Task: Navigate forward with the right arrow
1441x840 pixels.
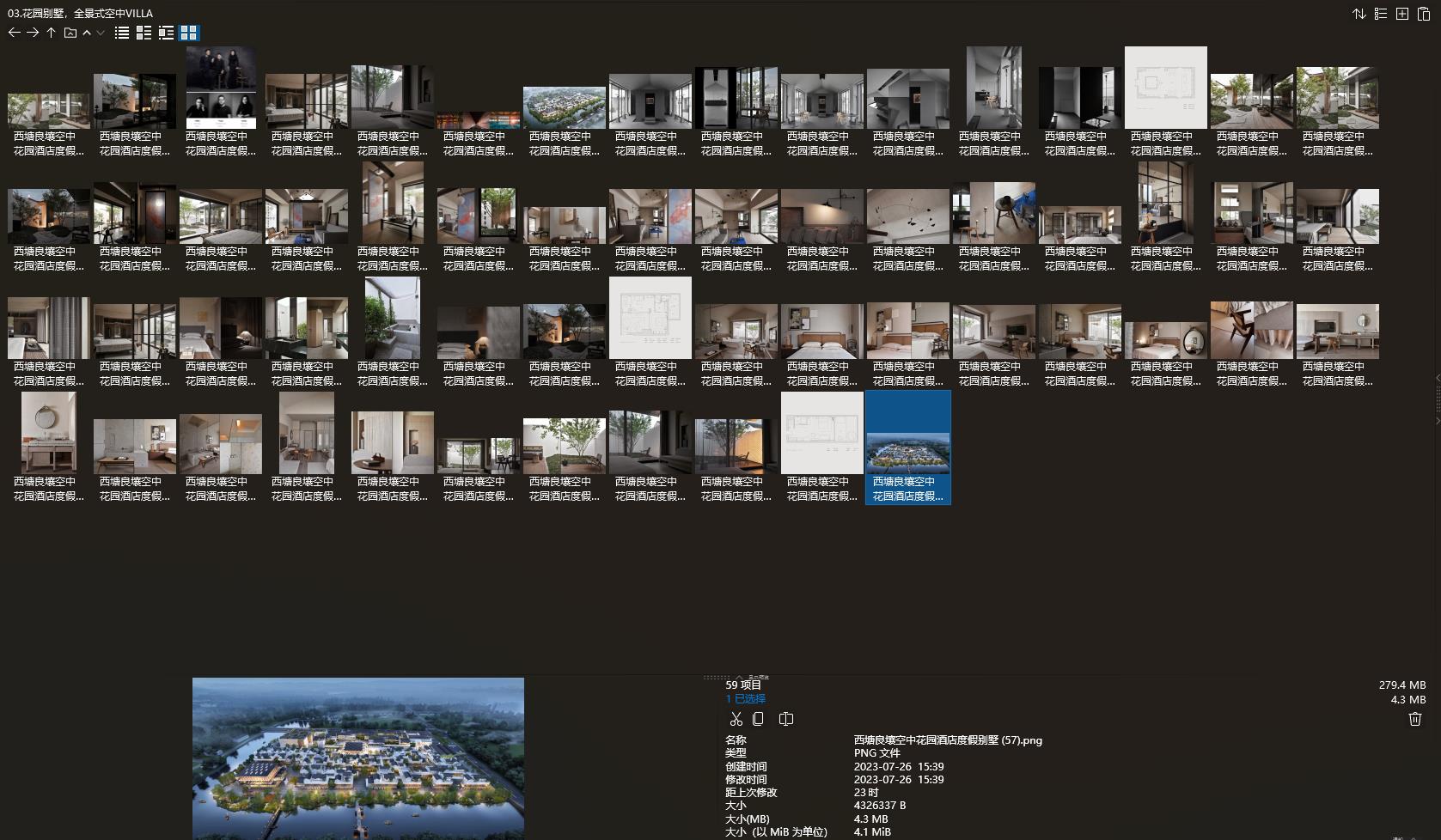Action: 33,33
